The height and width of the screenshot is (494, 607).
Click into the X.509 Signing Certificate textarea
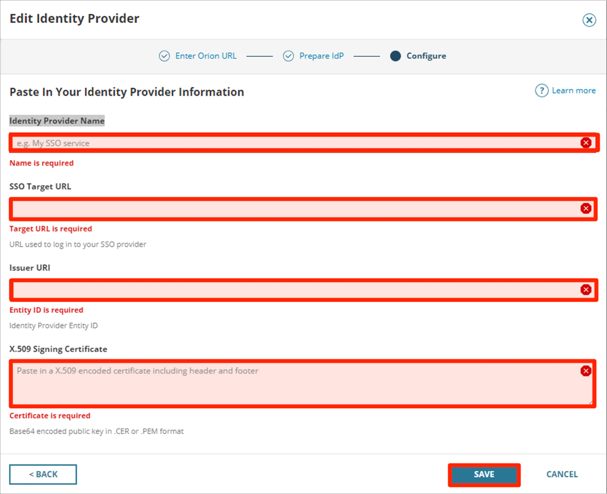[290, 385]
